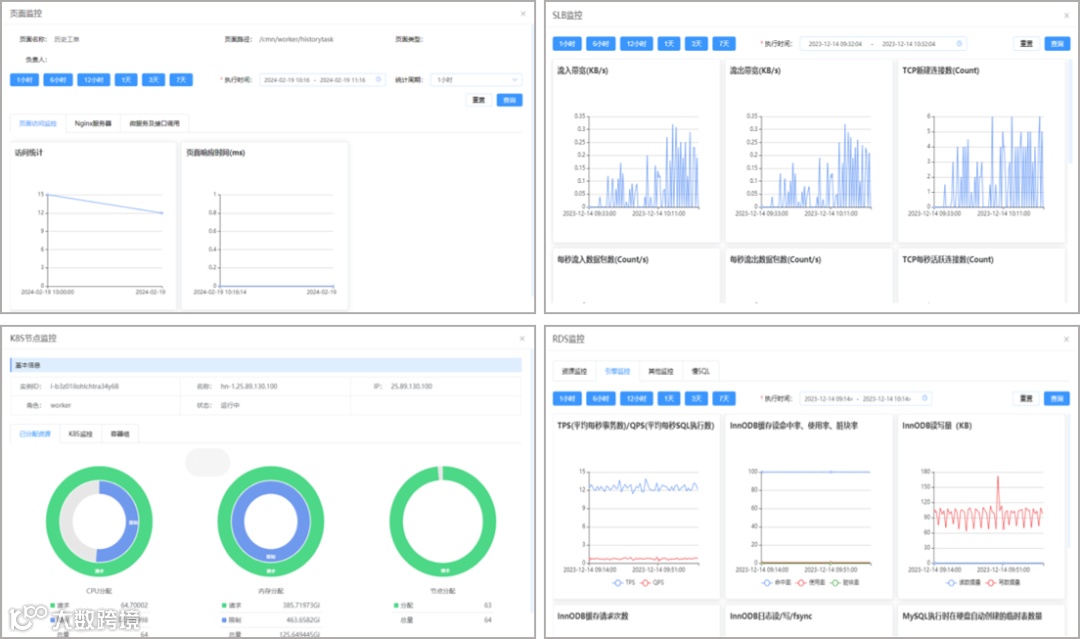Select the 3天 range in SLB监控 panel
Image resolution: width=1080 pixels, height=639 pixels.
[x=696, y=43]
